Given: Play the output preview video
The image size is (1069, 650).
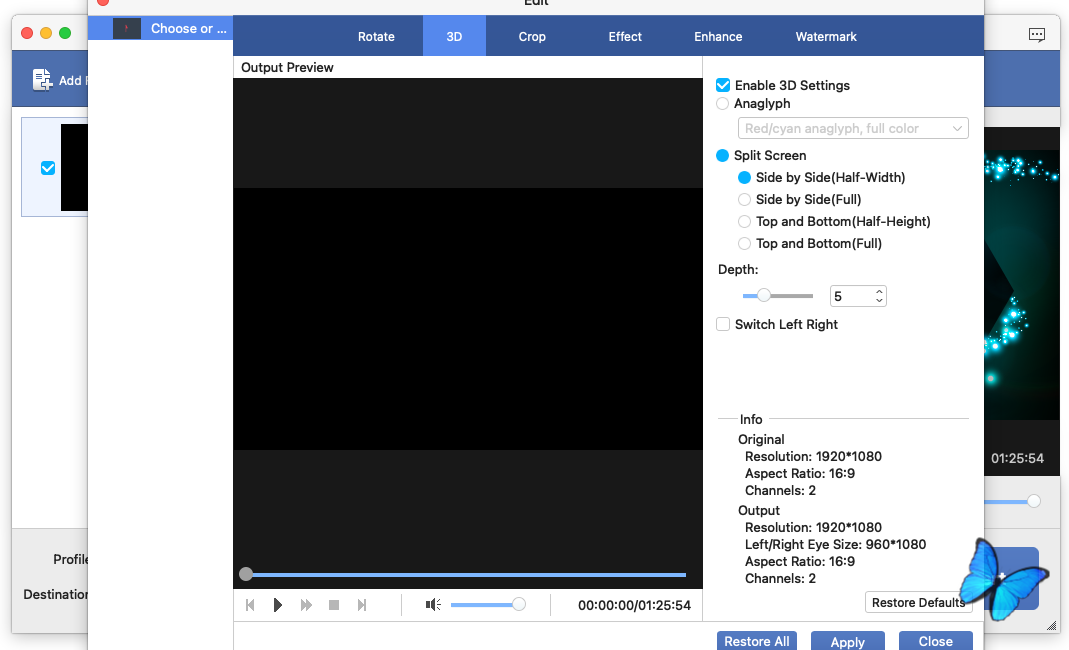Looking at the screenshot, I should tap(277, 605).
